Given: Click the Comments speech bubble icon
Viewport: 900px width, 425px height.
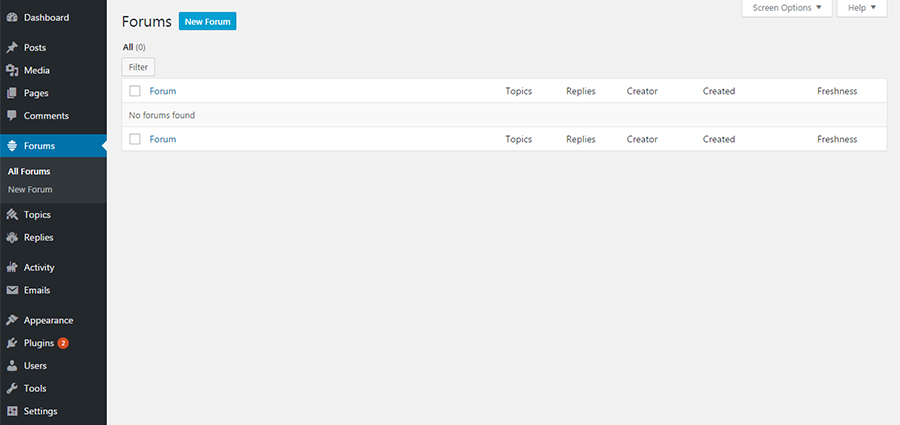Looking at the screenshot, I should click(x=12, y=116).
